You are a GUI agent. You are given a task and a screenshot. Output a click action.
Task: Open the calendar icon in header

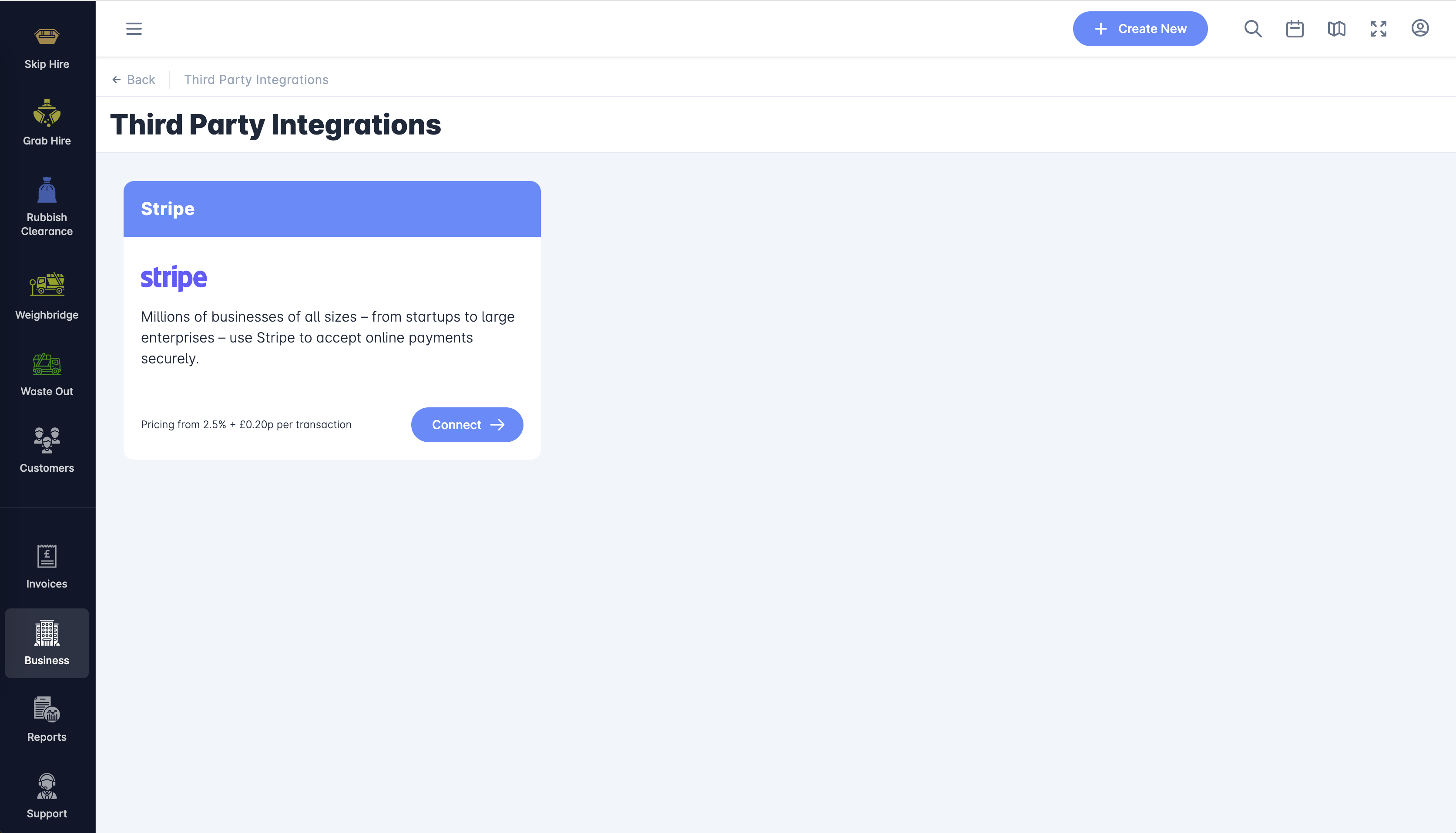pos(1295,29)
